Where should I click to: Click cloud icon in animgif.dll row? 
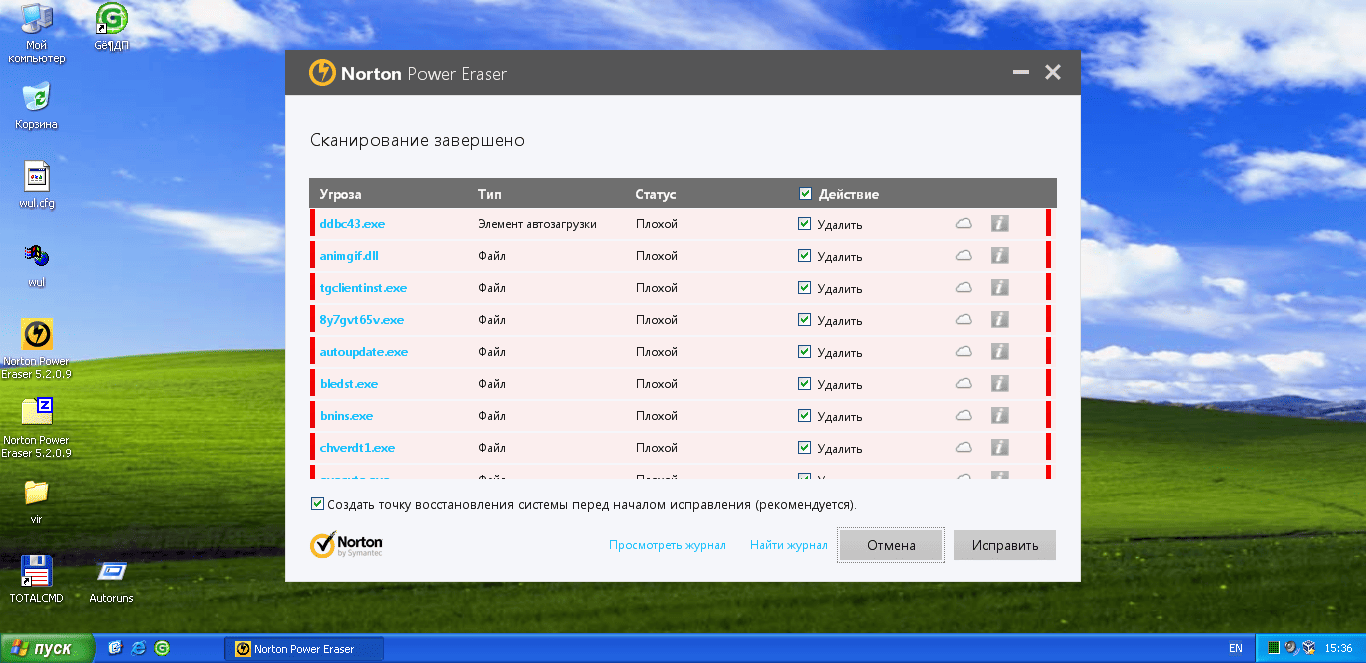[963, 256]
